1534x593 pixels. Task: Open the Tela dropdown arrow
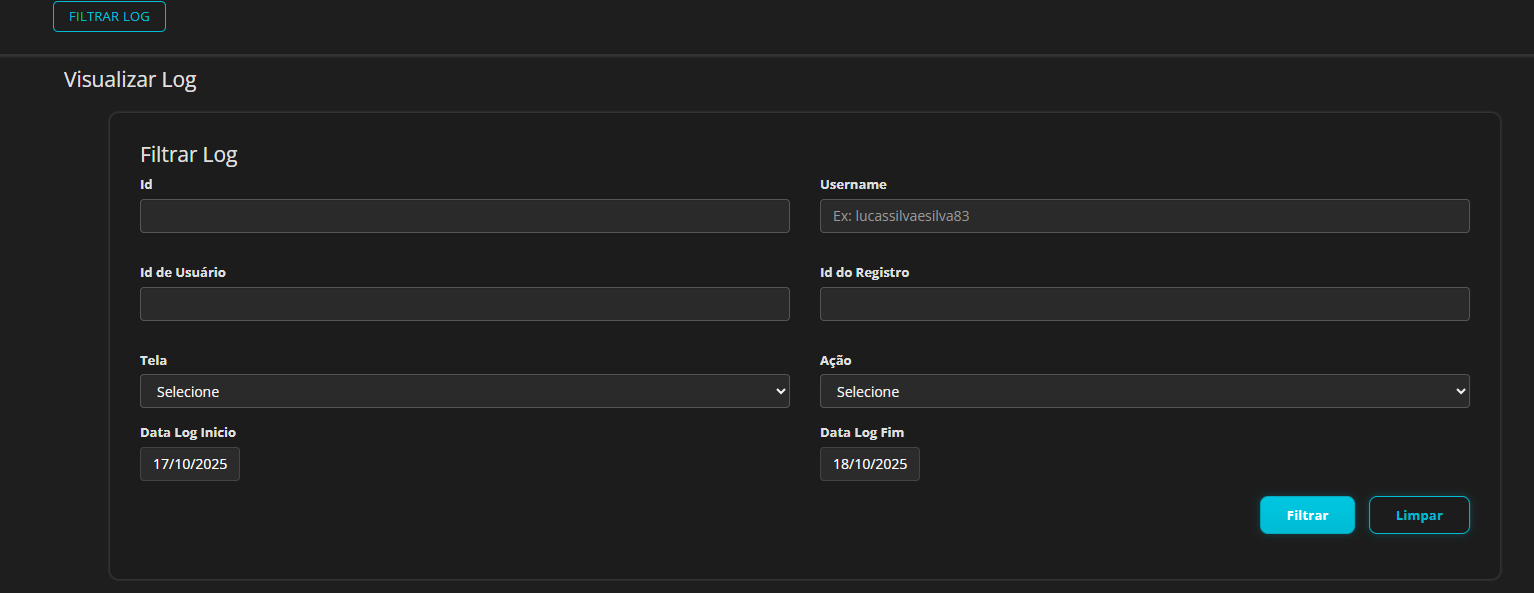782,391
